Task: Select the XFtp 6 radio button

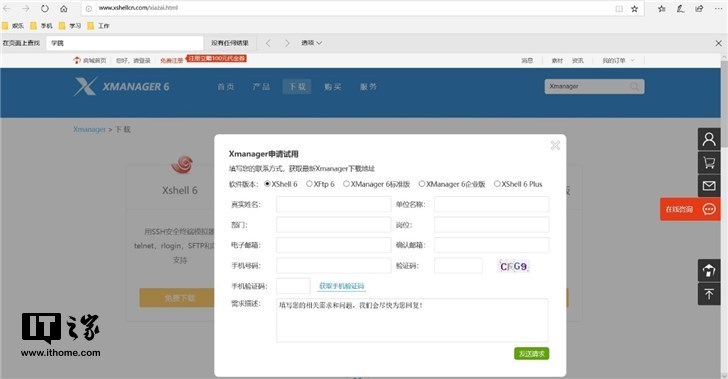Action: 309,184
